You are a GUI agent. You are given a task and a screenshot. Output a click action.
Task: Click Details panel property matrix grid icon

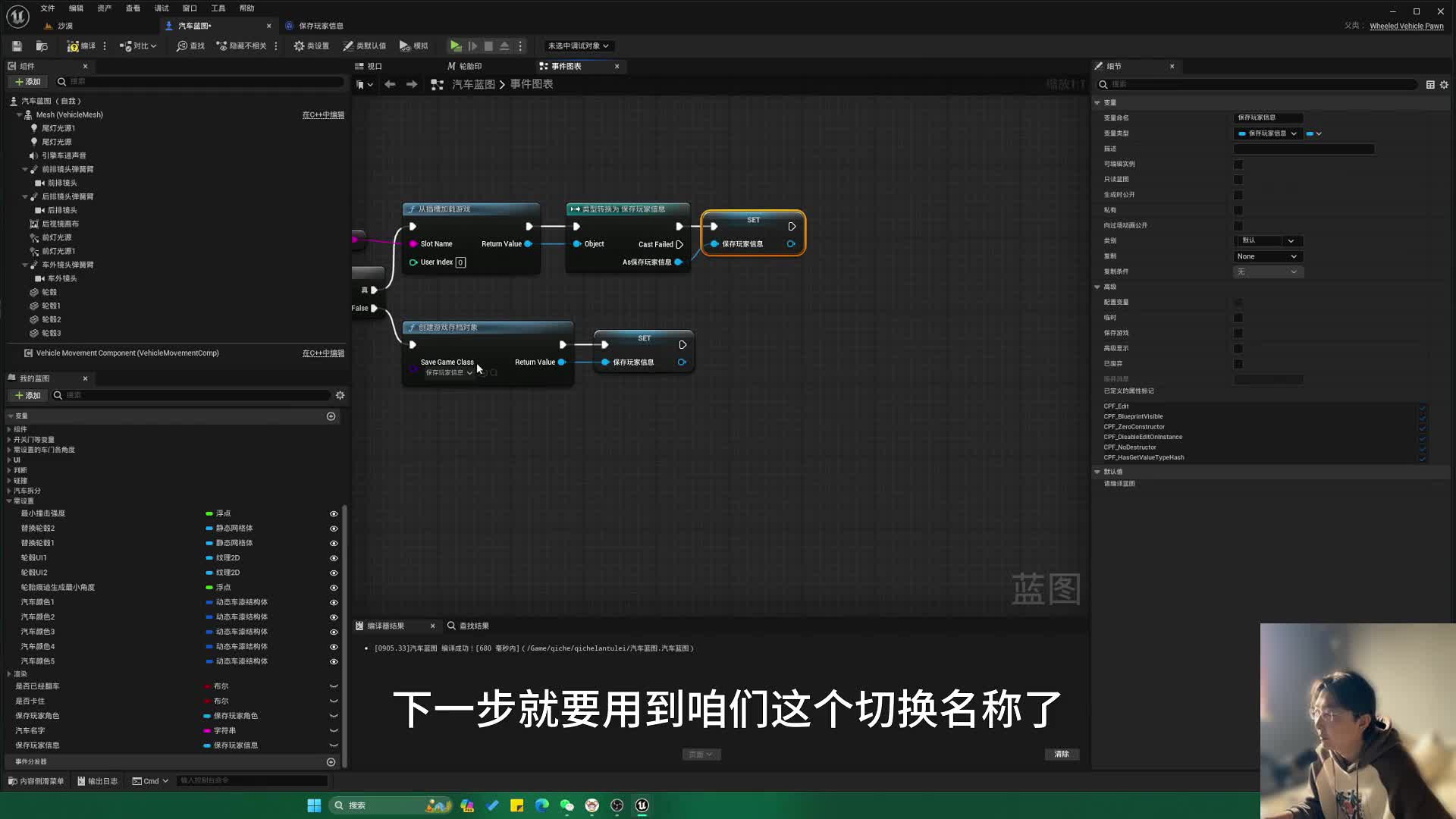pos(1430,85)
